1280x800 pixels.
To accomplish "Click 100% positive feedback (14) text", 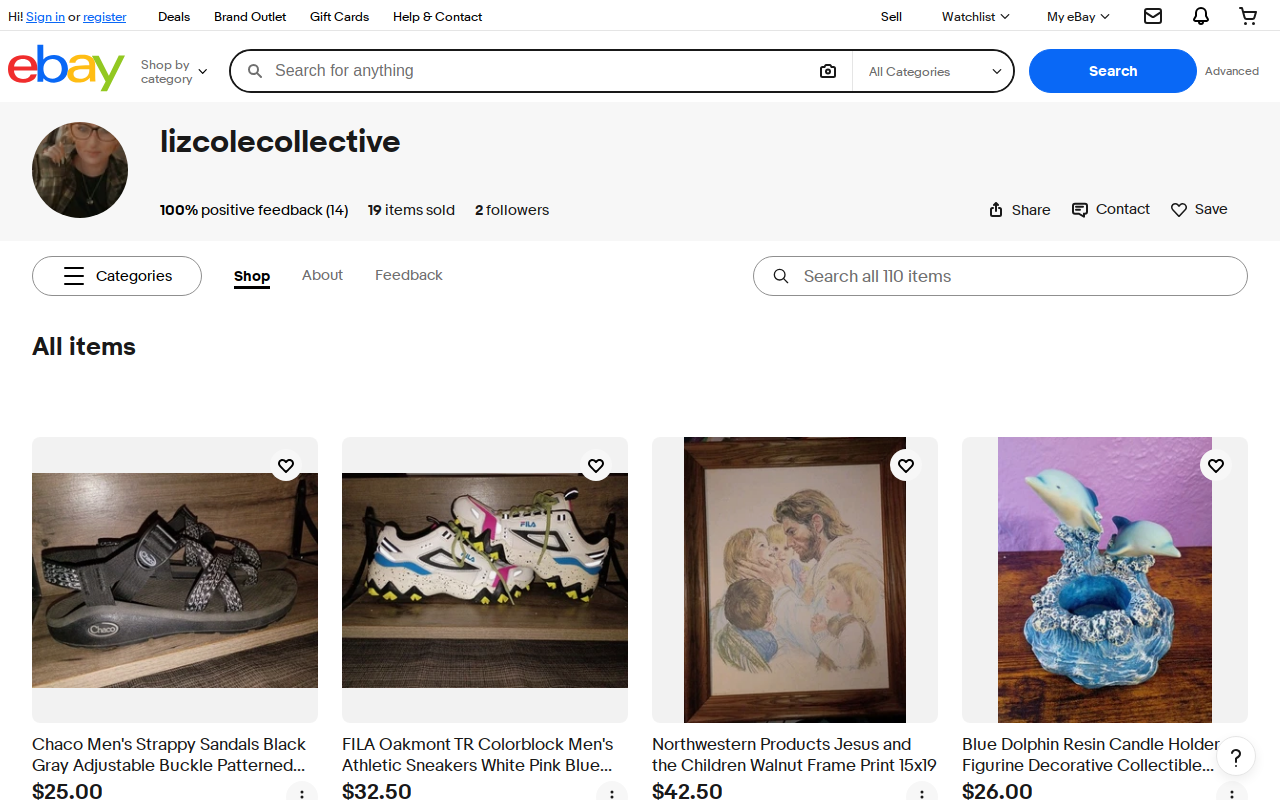I will pos(254,210).
